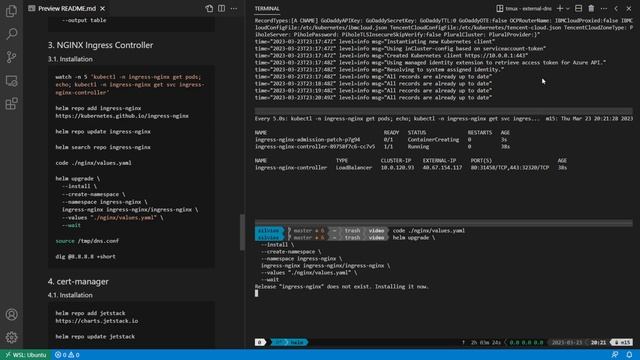Click the 'helm repo update ingress-nginx' line

[x=103, y=131]
